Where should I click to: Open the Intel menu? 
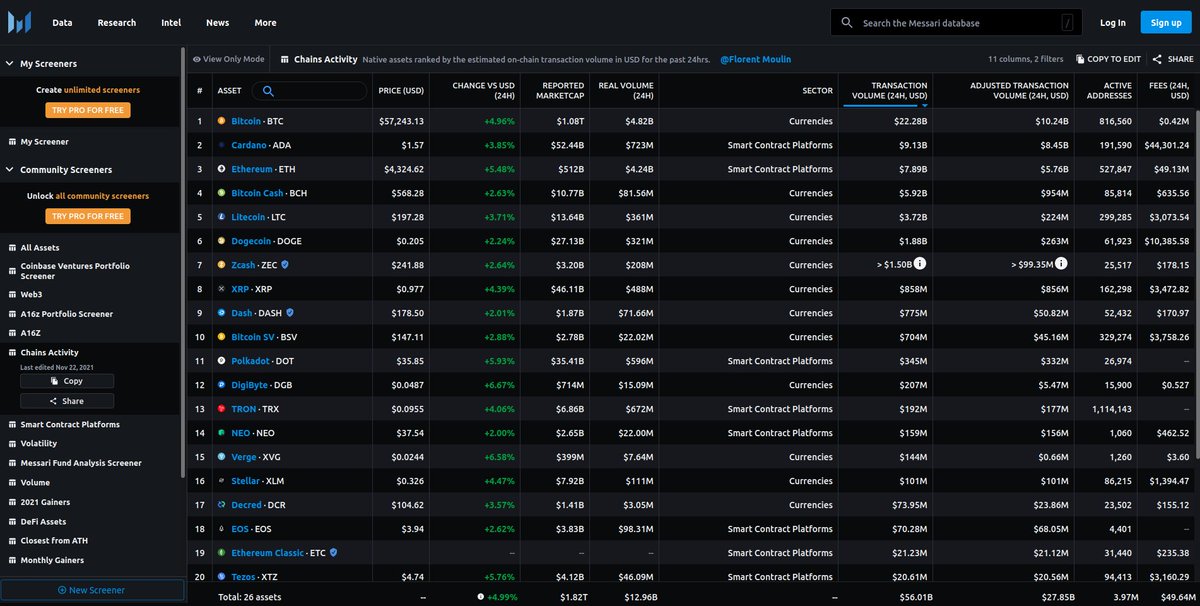pyautogui.click(x=171, y=22)
